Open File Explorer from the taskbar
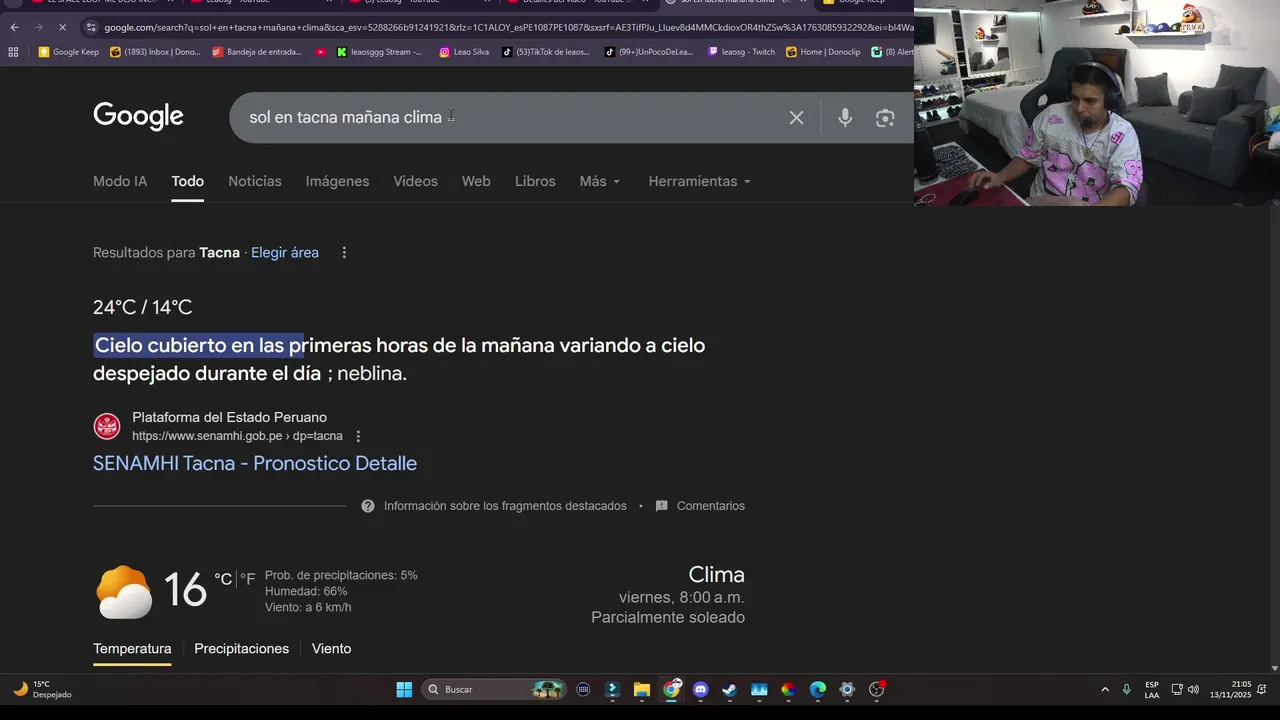This screenshot has width=1280, height=720. point(641,689)
